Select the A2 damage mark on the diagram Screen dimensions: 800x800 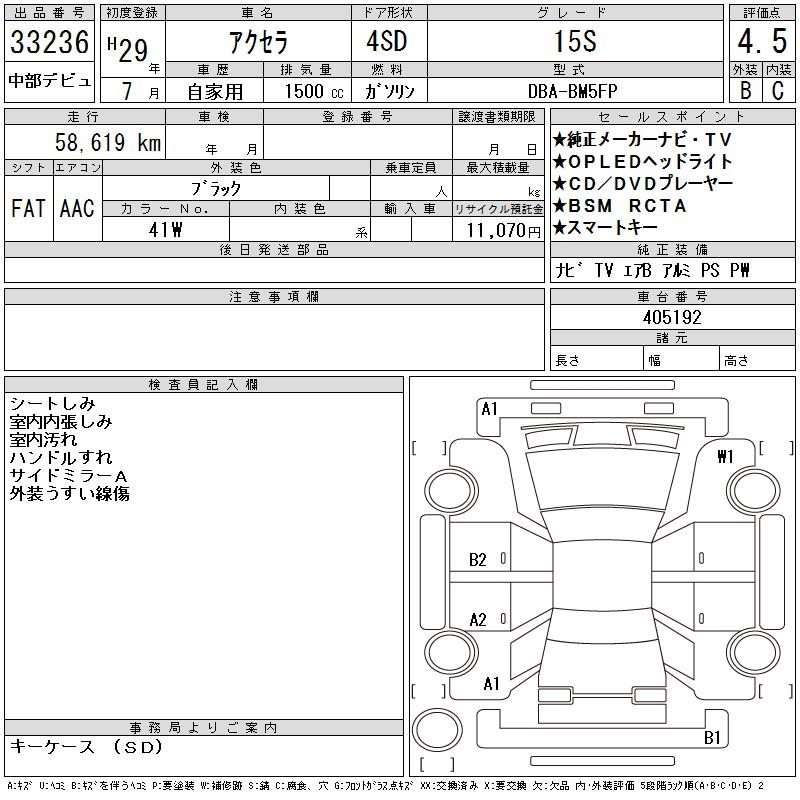tap(478, 620)
